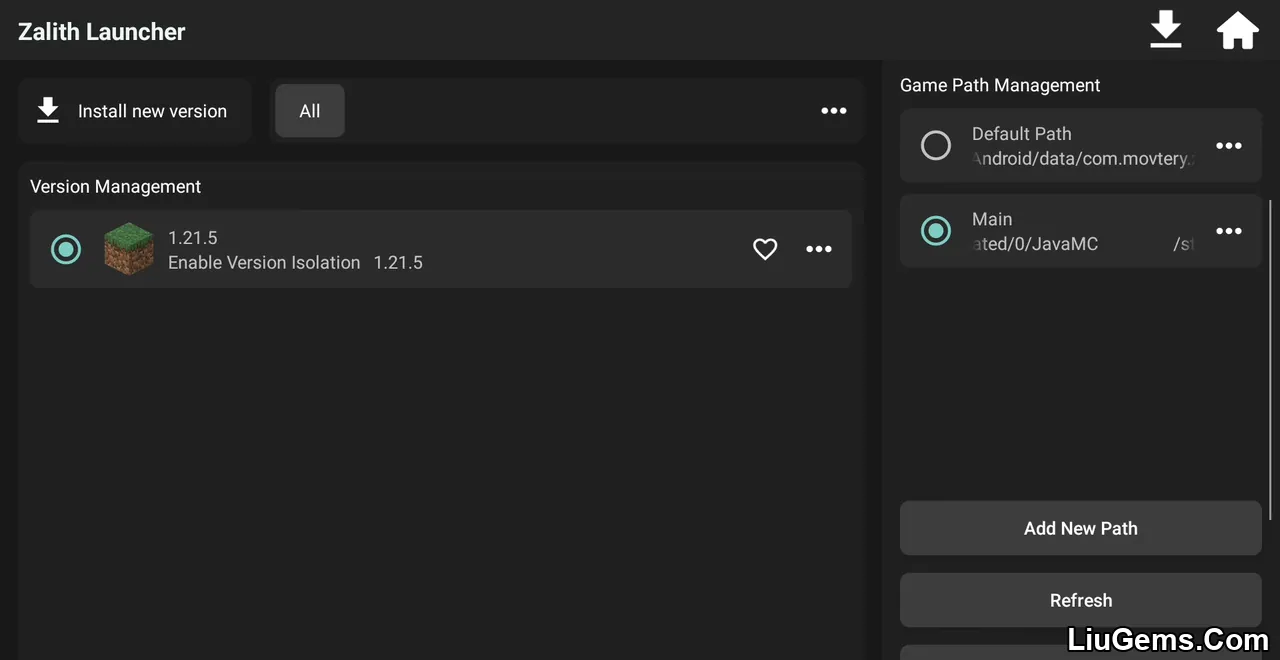Click the 1.21.5 grass block thumbnail
The height and width of the screenshot is (660, 1280).
[129, 249]
